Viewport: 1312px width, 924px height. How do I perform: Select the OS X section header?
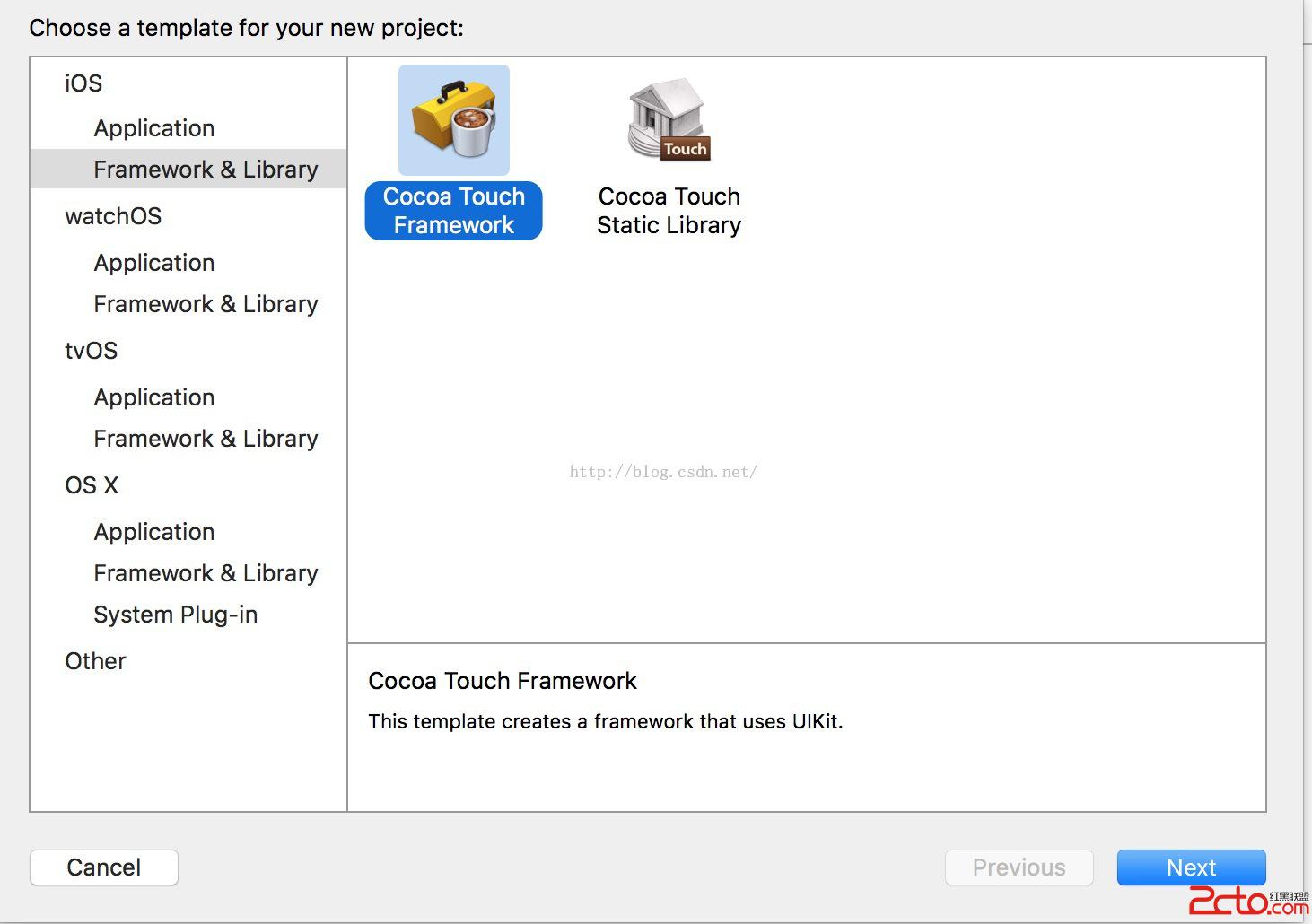coord(92,485)
